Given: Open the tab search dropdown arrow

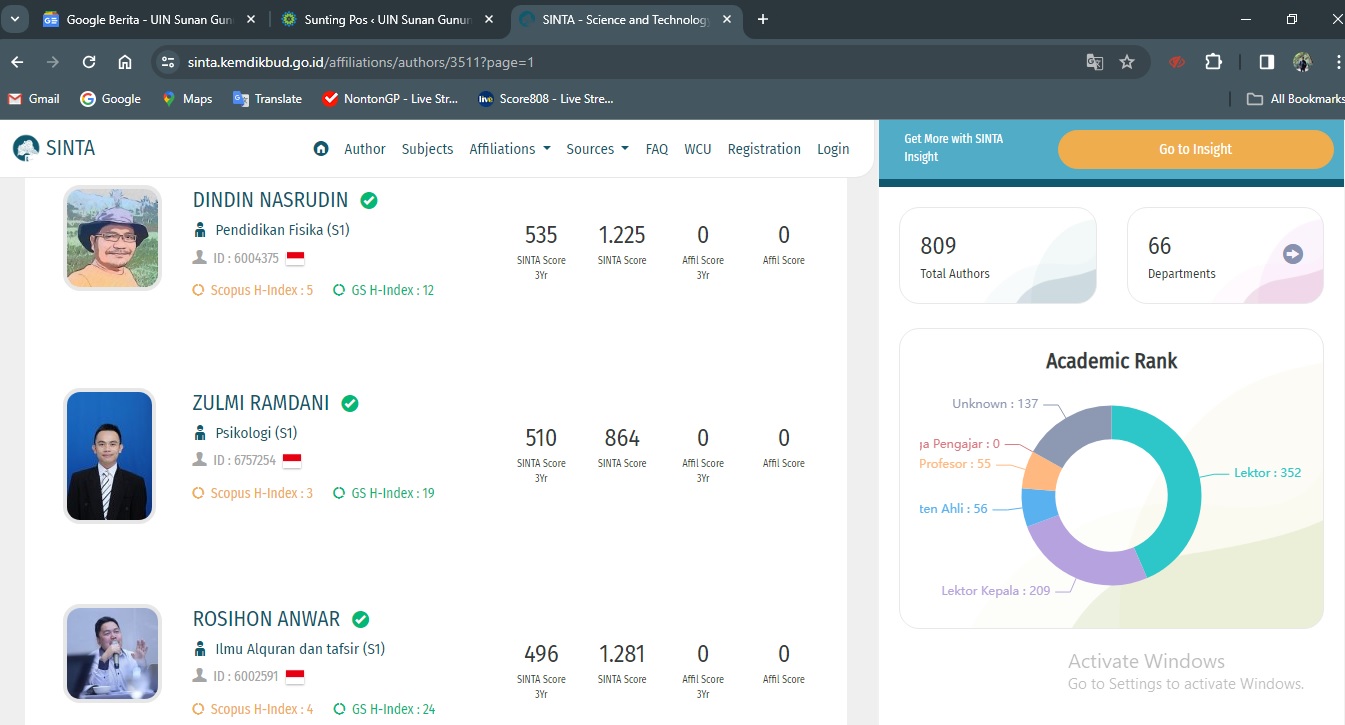Looking at the screenshot, I should 15,19.
